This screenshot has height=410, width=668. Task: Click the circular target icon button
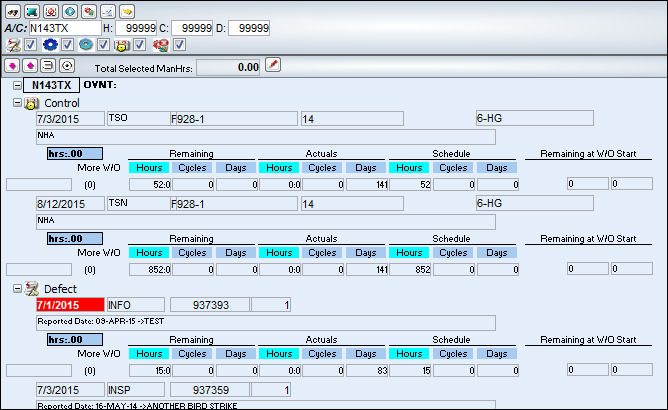click(67, 66)
